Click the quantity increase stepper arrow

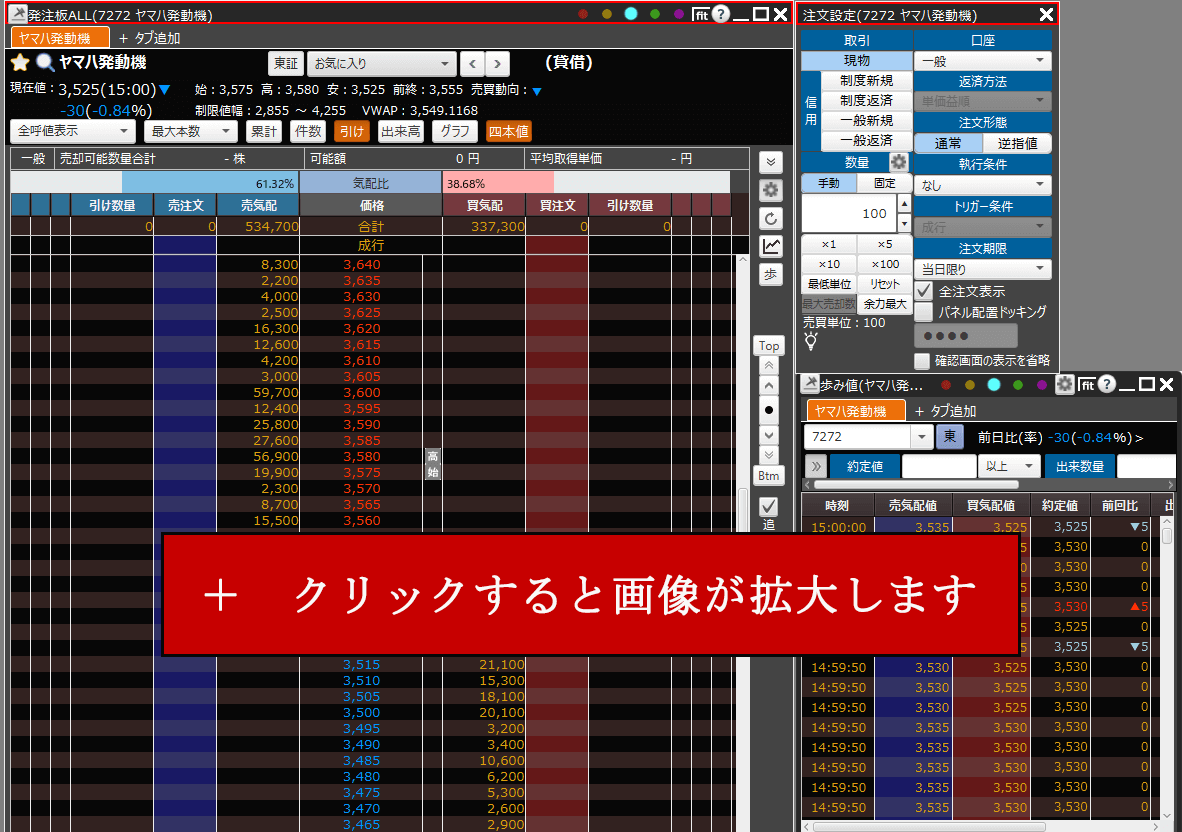tap(905, 204)
